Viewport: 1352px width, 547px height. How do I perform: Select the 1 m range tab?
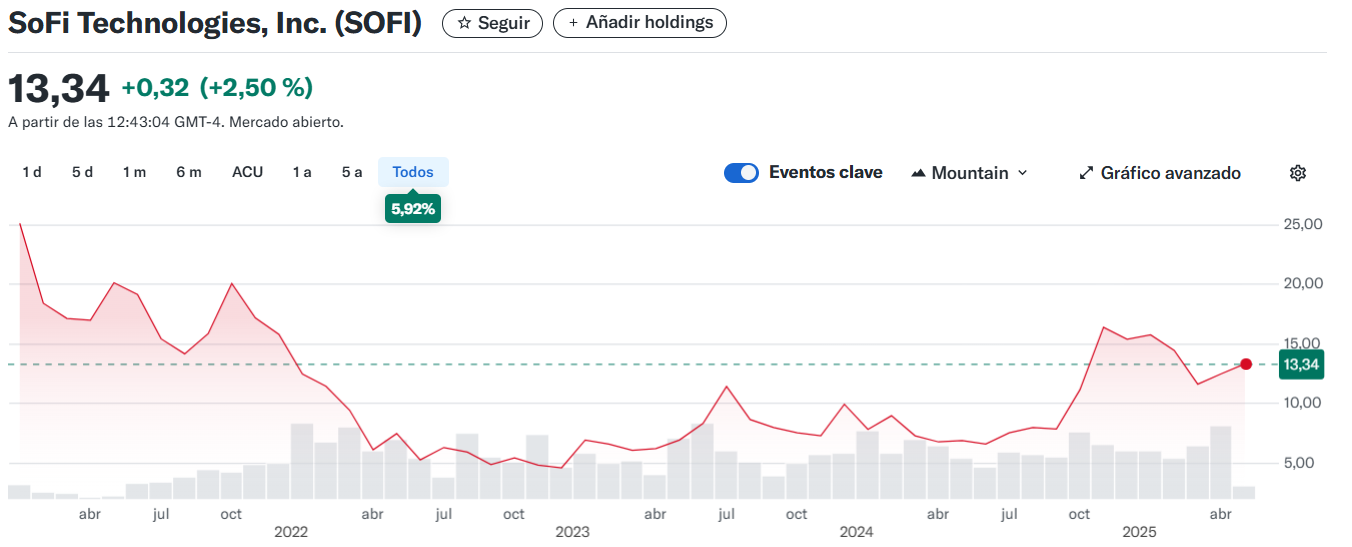[x=134, y=172]
